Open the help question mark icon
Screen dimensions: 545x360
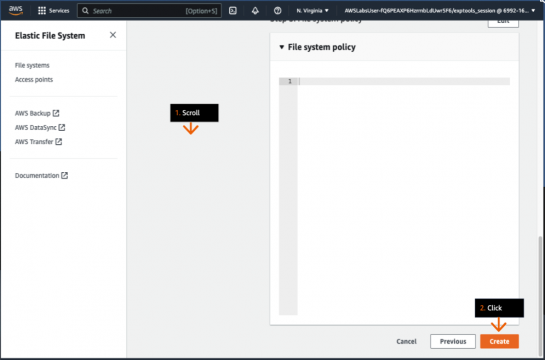[x=277, y=11]
